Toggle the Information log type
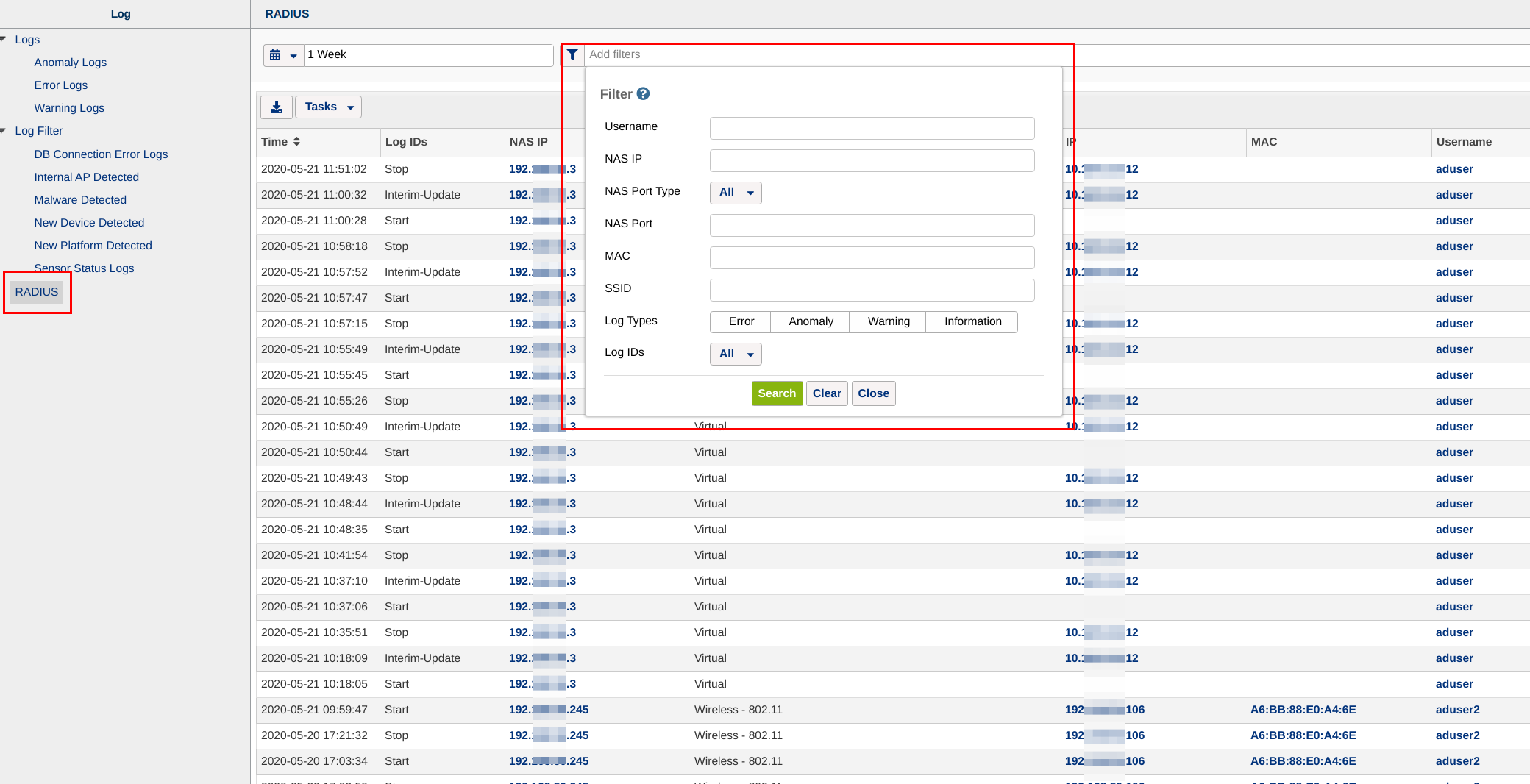 coord(972,321)
